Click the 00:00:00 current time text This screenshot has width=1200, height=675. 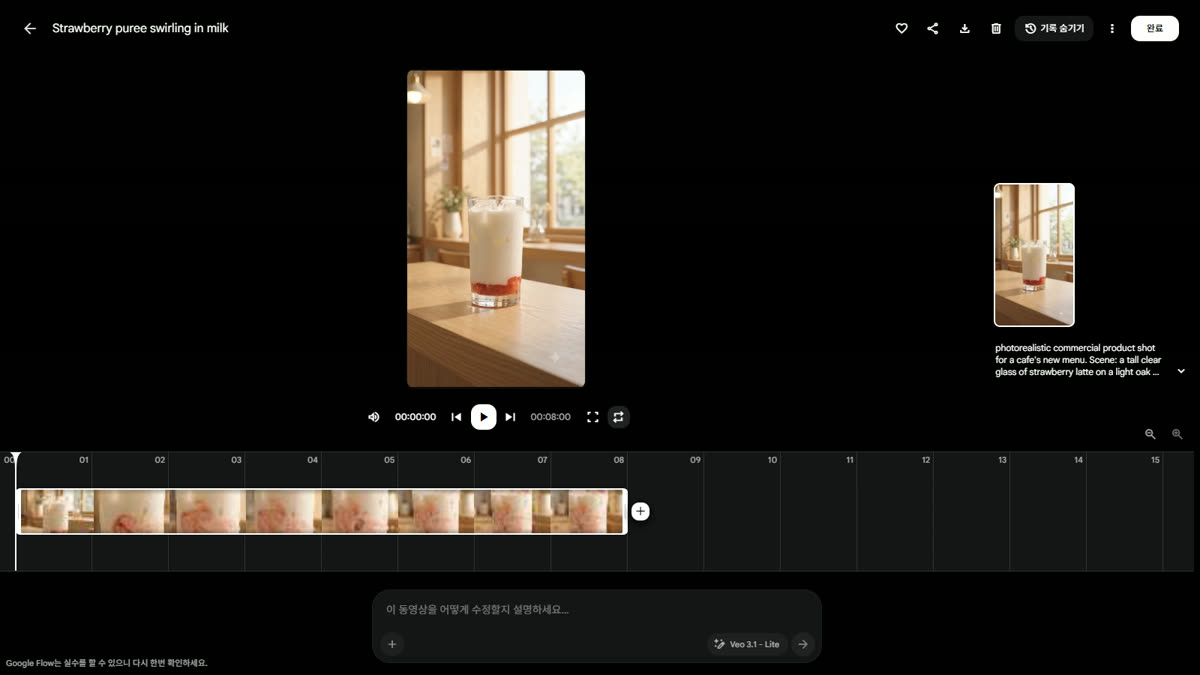(415, 417)
